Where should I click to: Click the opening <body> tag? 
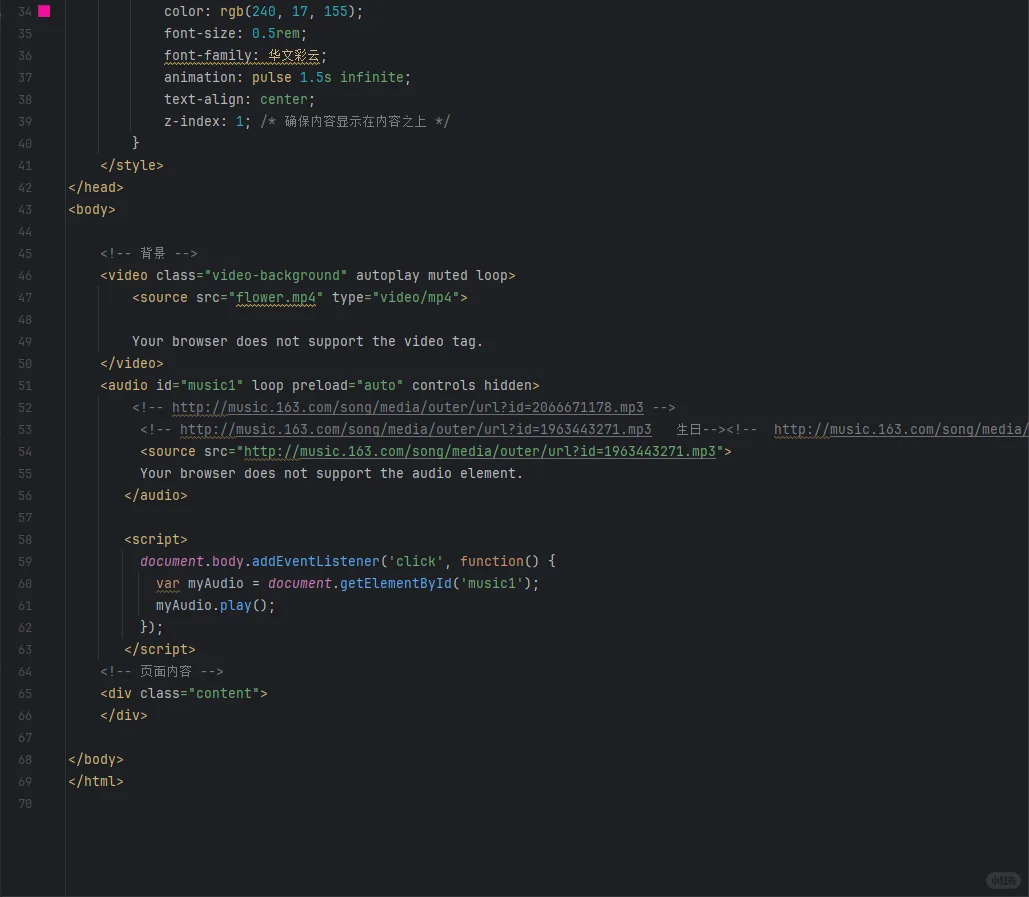pyautogui.click(x=92, y=209)
